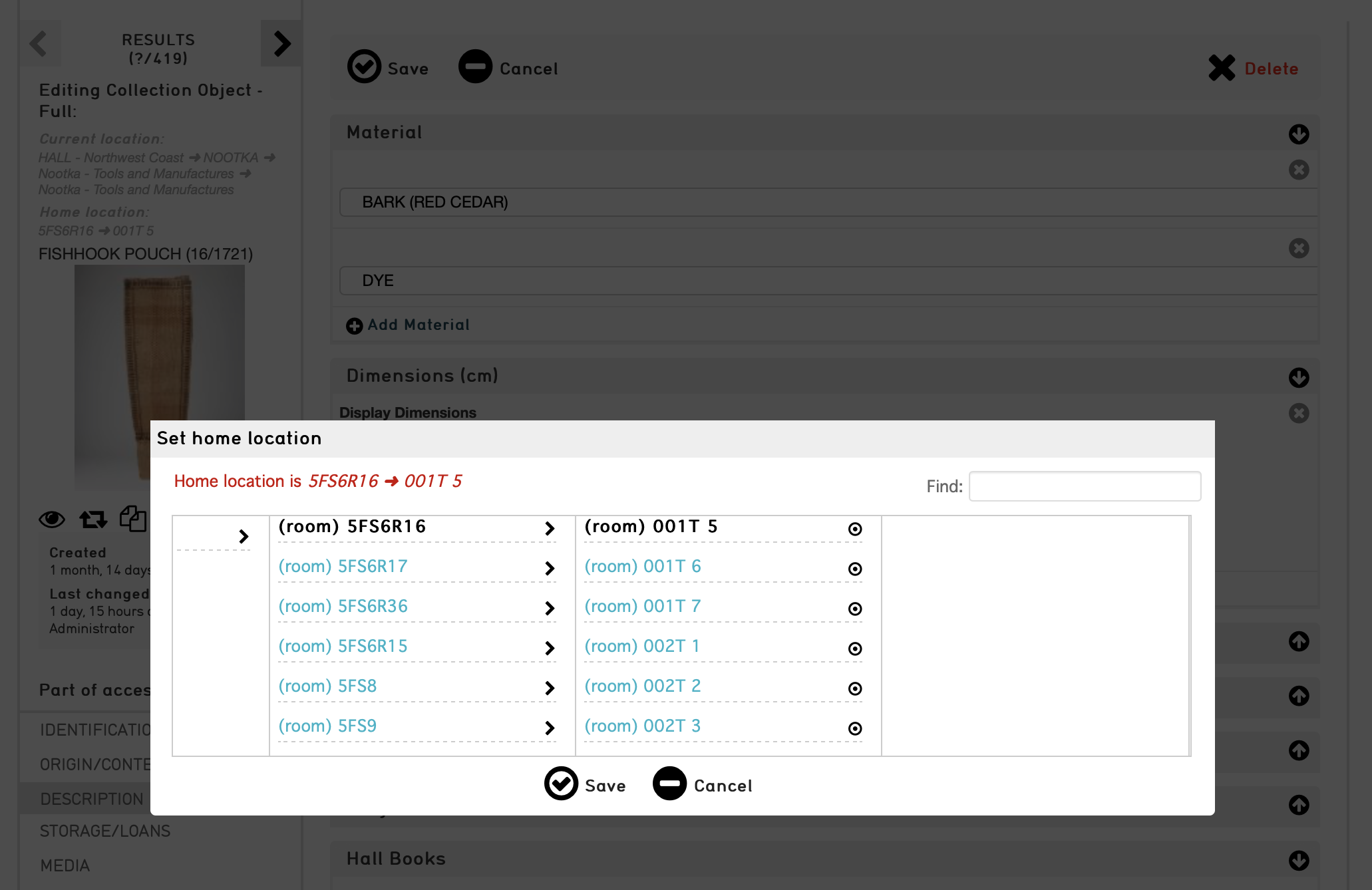1372x890 pixels.
Task: Select radio for room 002T 3
Action: click(855, 728)
